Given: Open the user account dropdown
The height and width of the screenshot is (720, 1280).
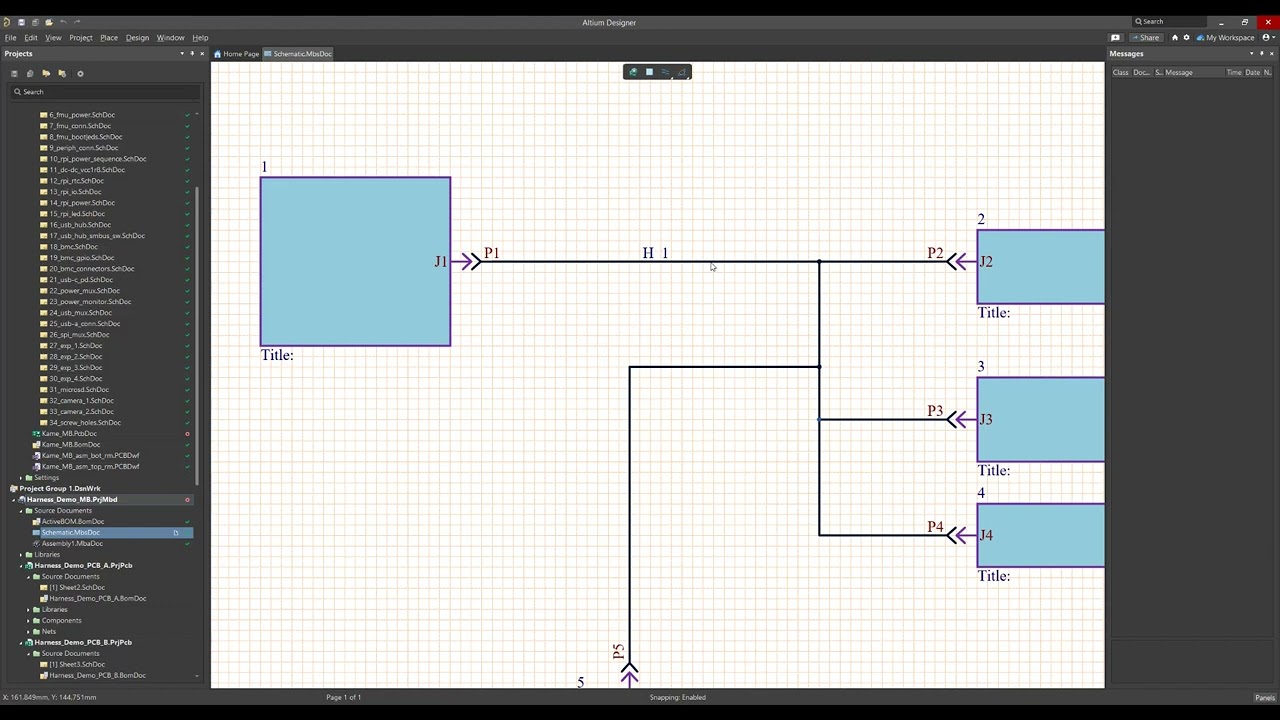Looking at the screenshot, I should coord(1267,38).
